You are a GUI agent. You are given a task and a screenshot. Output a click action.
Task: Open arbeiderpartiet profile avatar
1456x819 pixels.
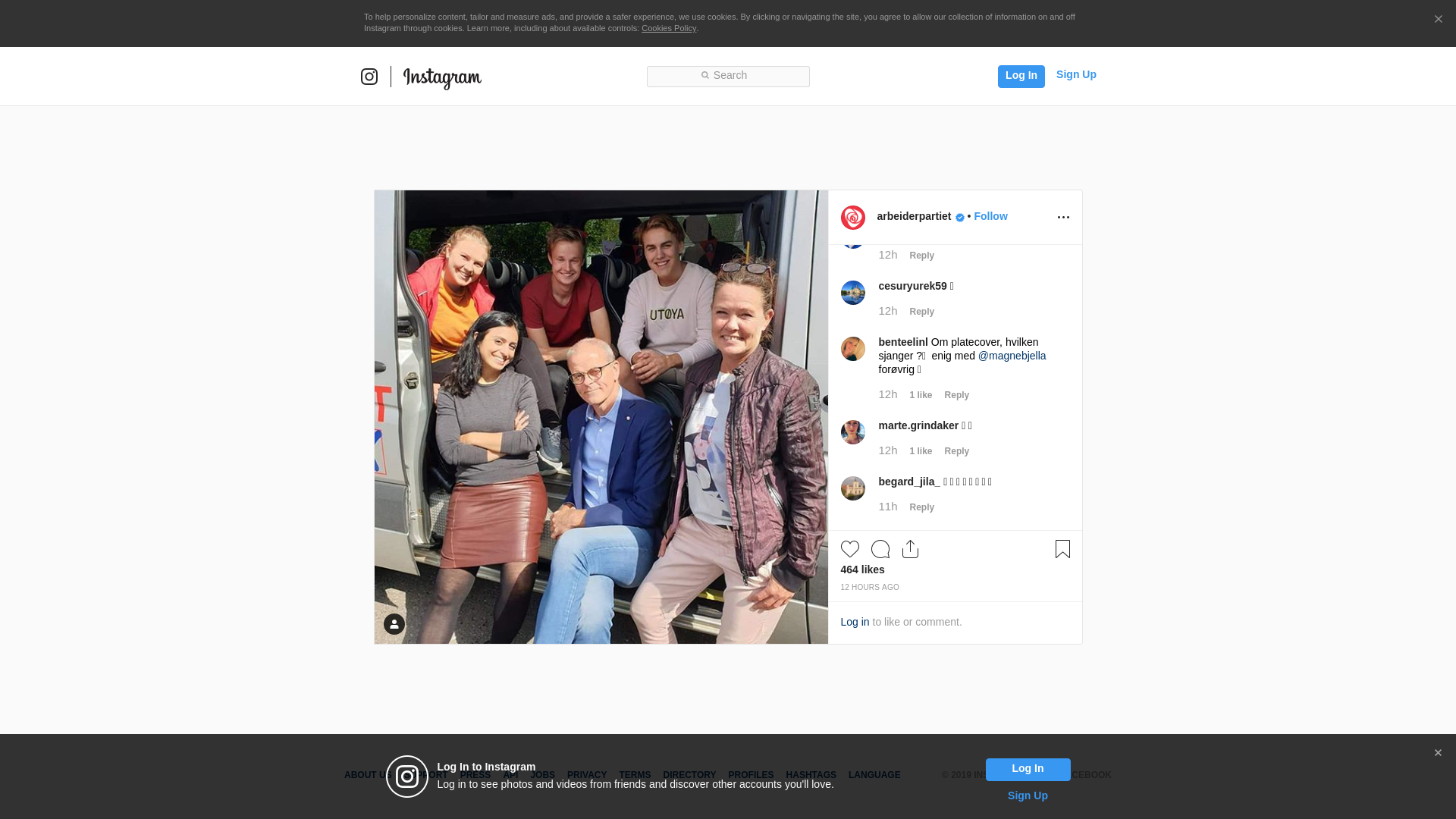pyautogui.click(x=853, y=218)
